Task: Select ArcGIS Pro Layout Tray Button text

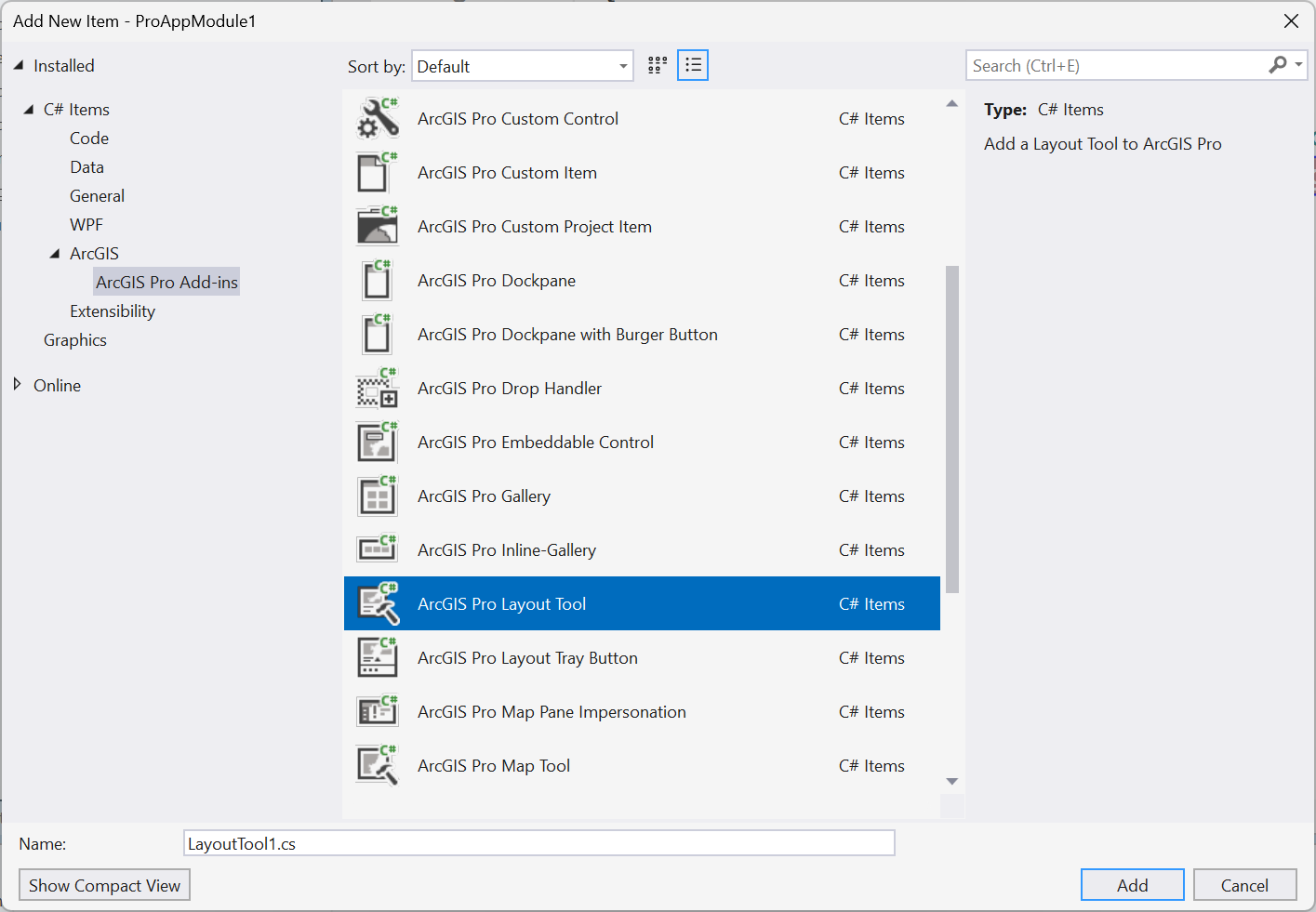Action: tap(527, 657)
